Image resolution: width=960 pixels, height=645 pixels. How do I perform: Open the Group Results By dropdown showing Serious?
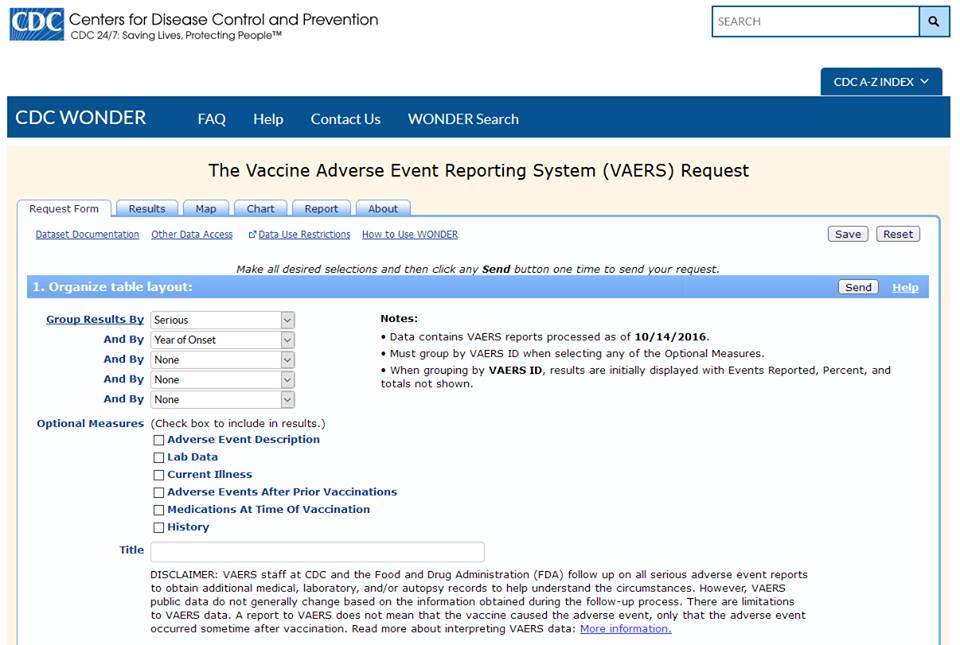(x=223, y=320)
